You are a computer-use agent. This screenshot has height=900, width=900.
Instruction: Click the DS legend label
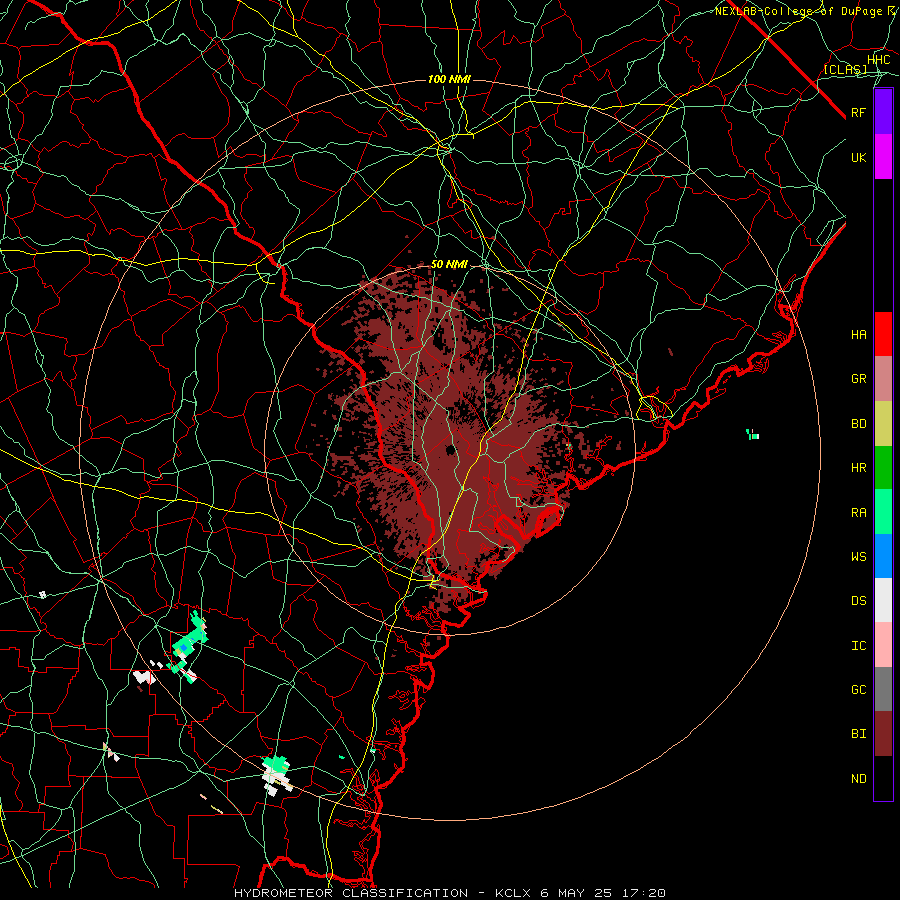(858, 601)
